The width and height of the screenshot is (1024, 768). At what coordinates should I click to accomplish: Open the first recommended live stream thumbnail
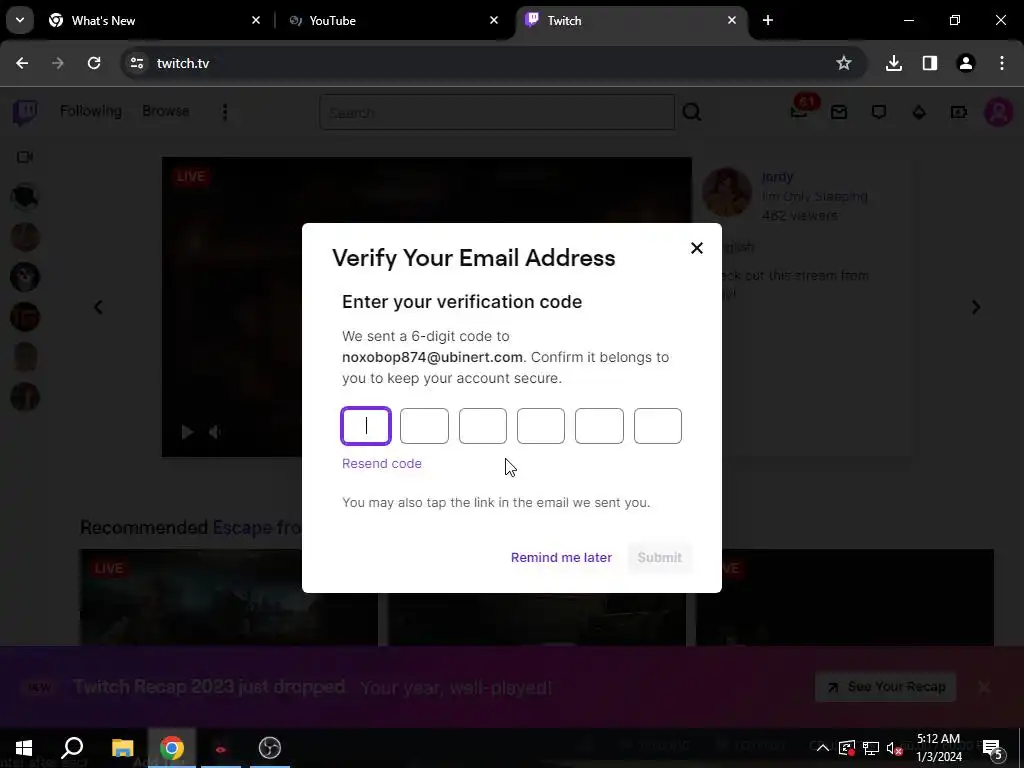[x=229, y=598]
